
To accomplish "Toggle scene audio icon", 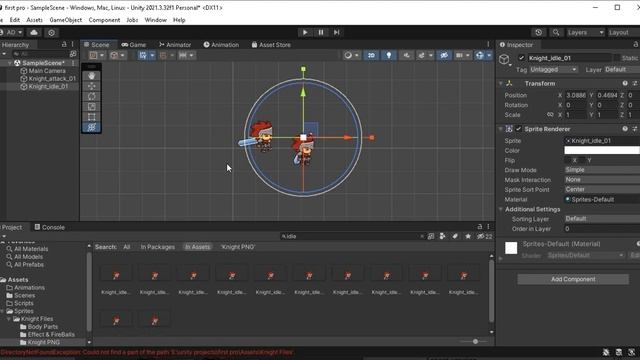I will [x=406, y=56].
